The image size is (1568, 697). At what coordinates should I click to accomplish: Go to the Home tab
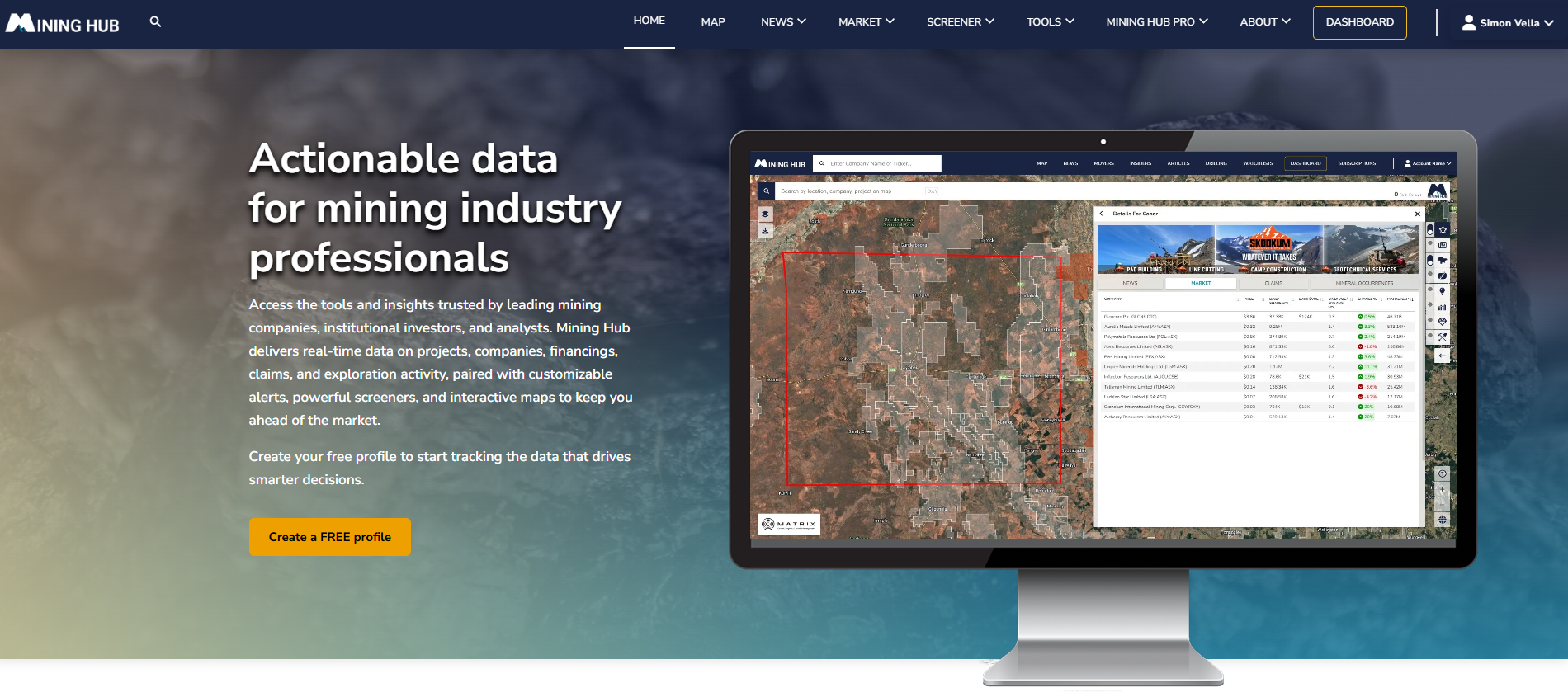[649, 21]
